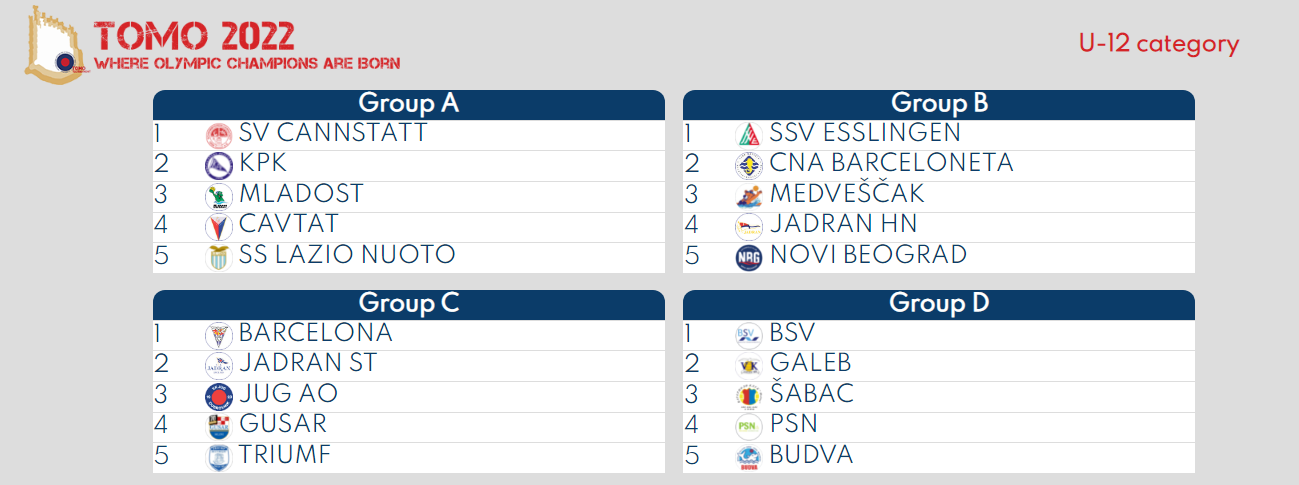Click the SV Cannstatt club logo
Screen dimensions: 1299x485
tap(218, 135)
